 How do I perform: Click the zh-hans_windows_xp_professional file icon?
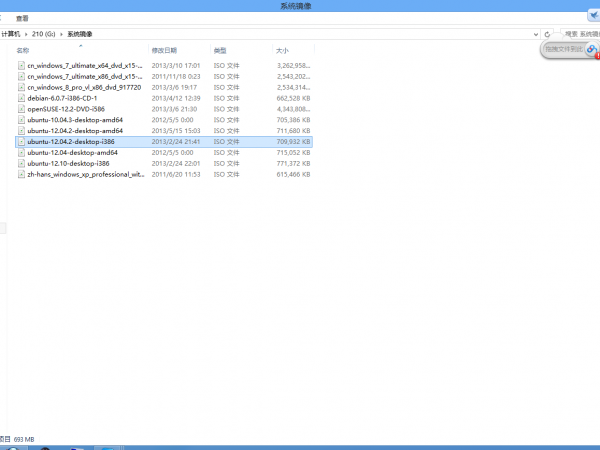pyautogui.click(x=21, y=174)
